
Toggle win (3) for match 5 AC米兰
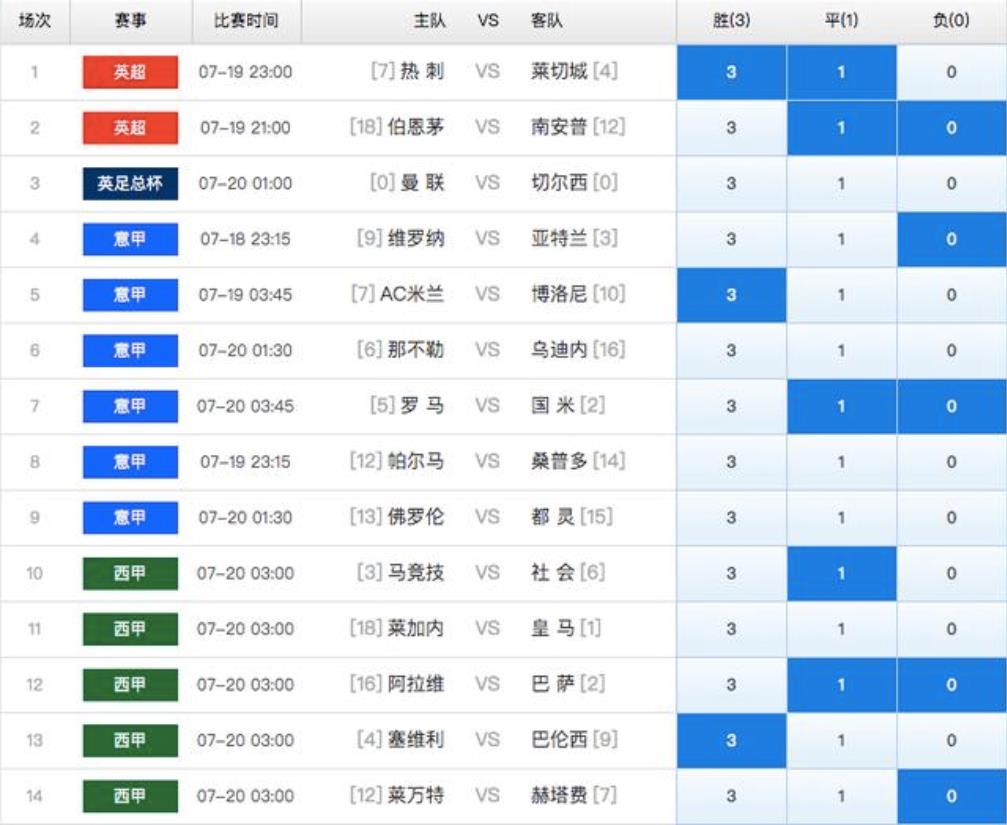(x=731, y=295)
